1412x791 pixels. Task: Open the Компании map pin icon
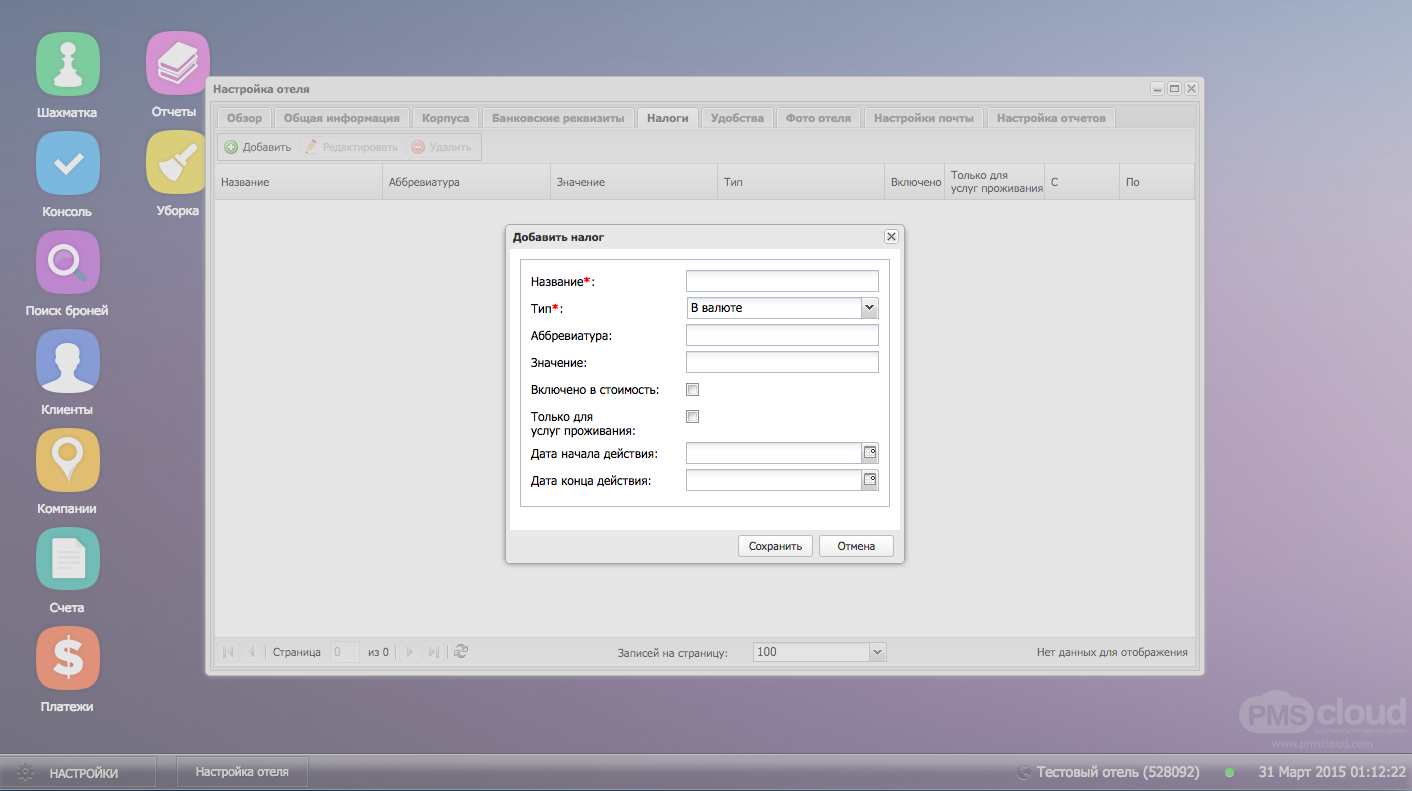click(68, 460)
